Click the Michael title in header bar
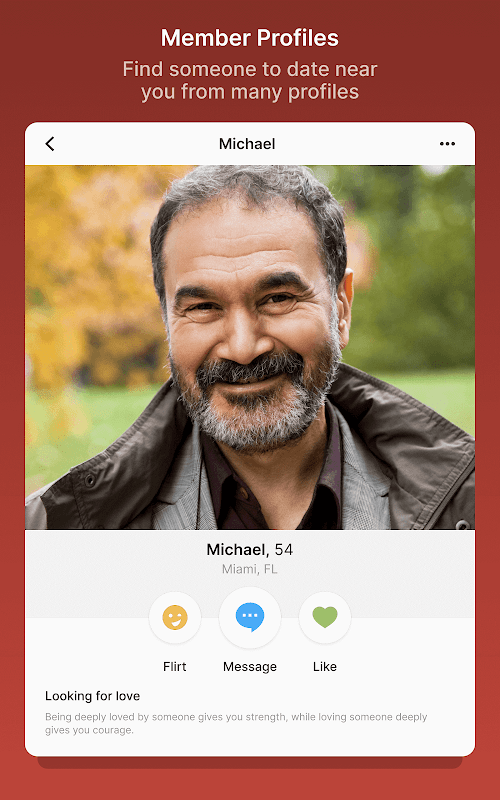This screenshot has height=800, width=500. click(x=247, y=144)
